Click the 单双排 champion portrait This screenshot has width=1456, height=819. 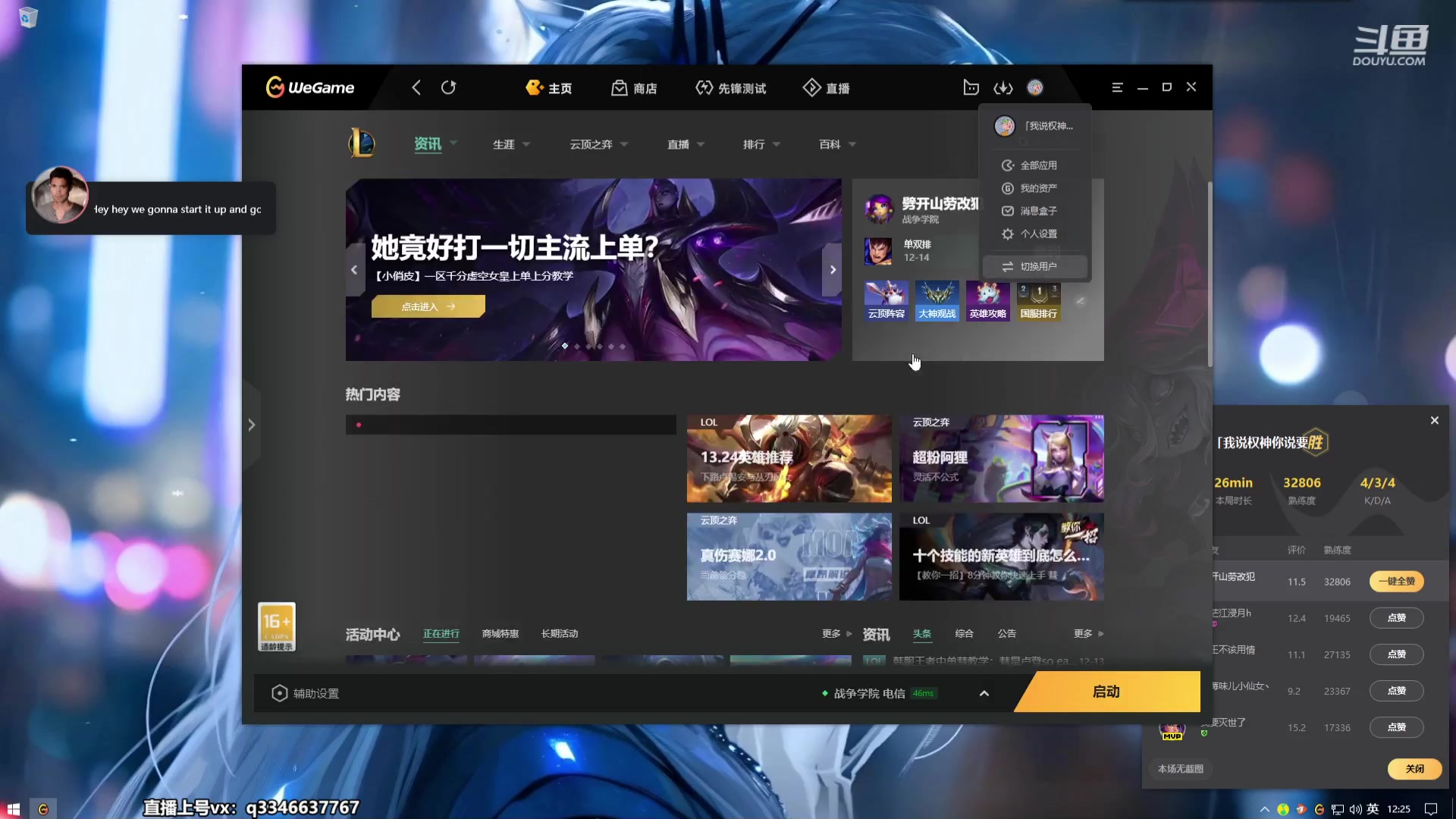coord(878,251)
